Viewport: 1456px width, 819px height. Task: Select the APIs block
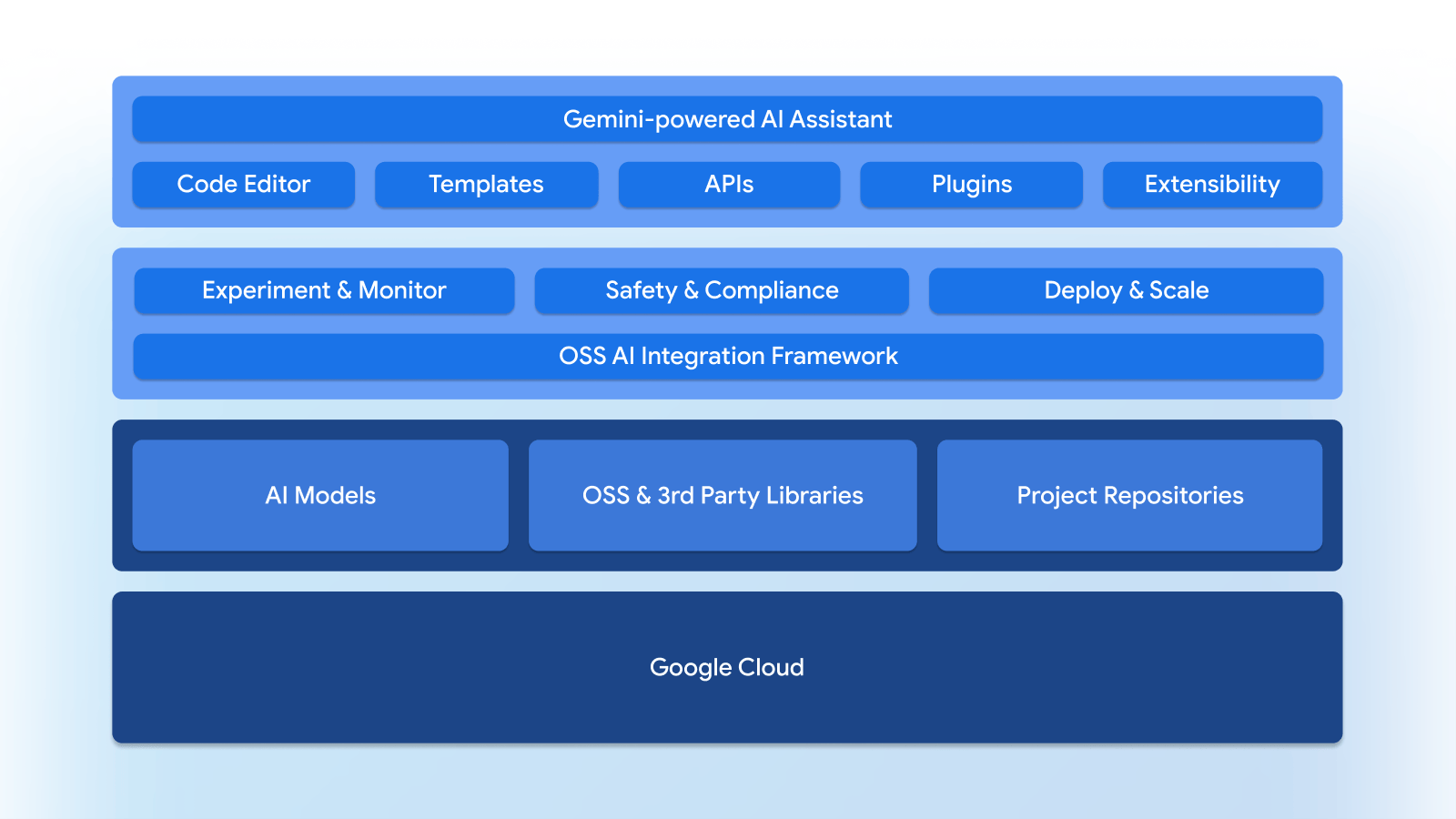point(729,185)
